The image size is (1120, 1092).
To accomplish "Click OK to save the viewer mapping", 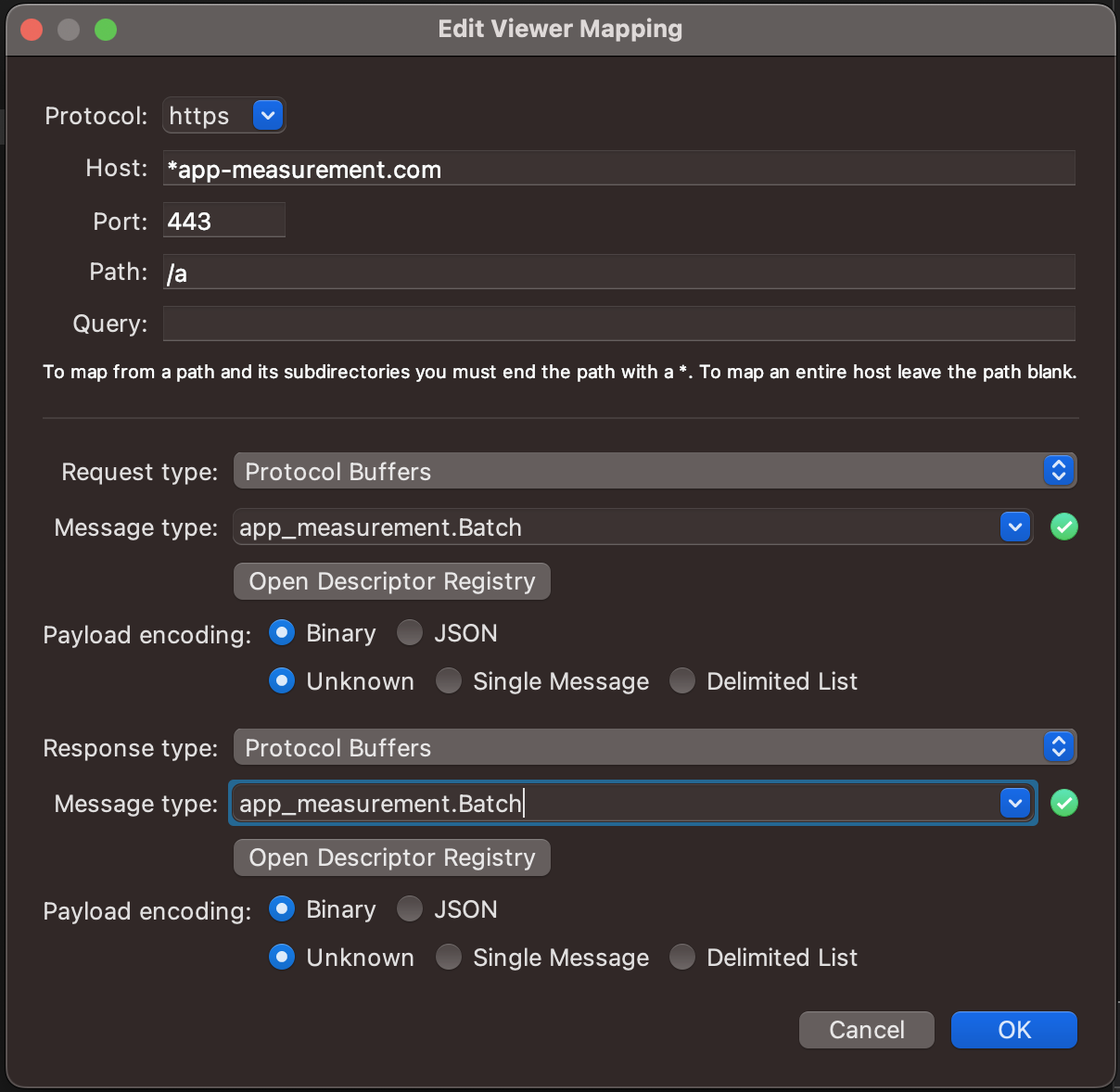I will [1013, 1029].
